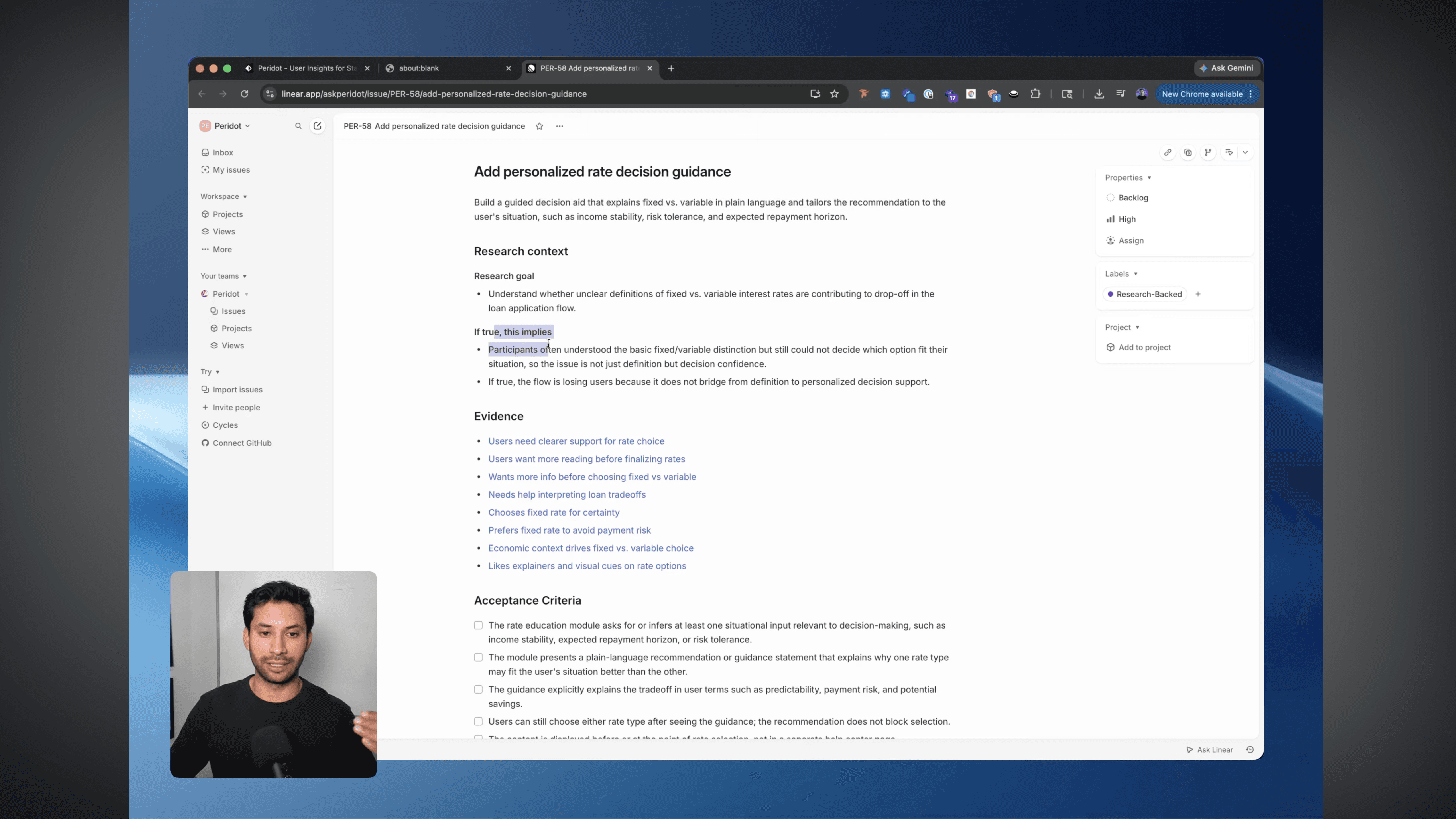Collapse the Project panel section
The width and height of the screenshot is (1456, 819).
1122,327
